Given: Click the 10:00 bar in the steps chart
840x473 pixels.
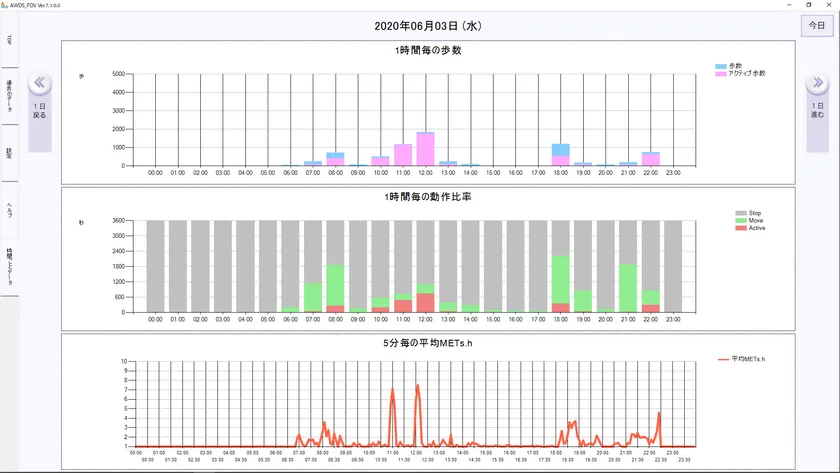Looking at the screenshot, I should [x=380, y=161].
